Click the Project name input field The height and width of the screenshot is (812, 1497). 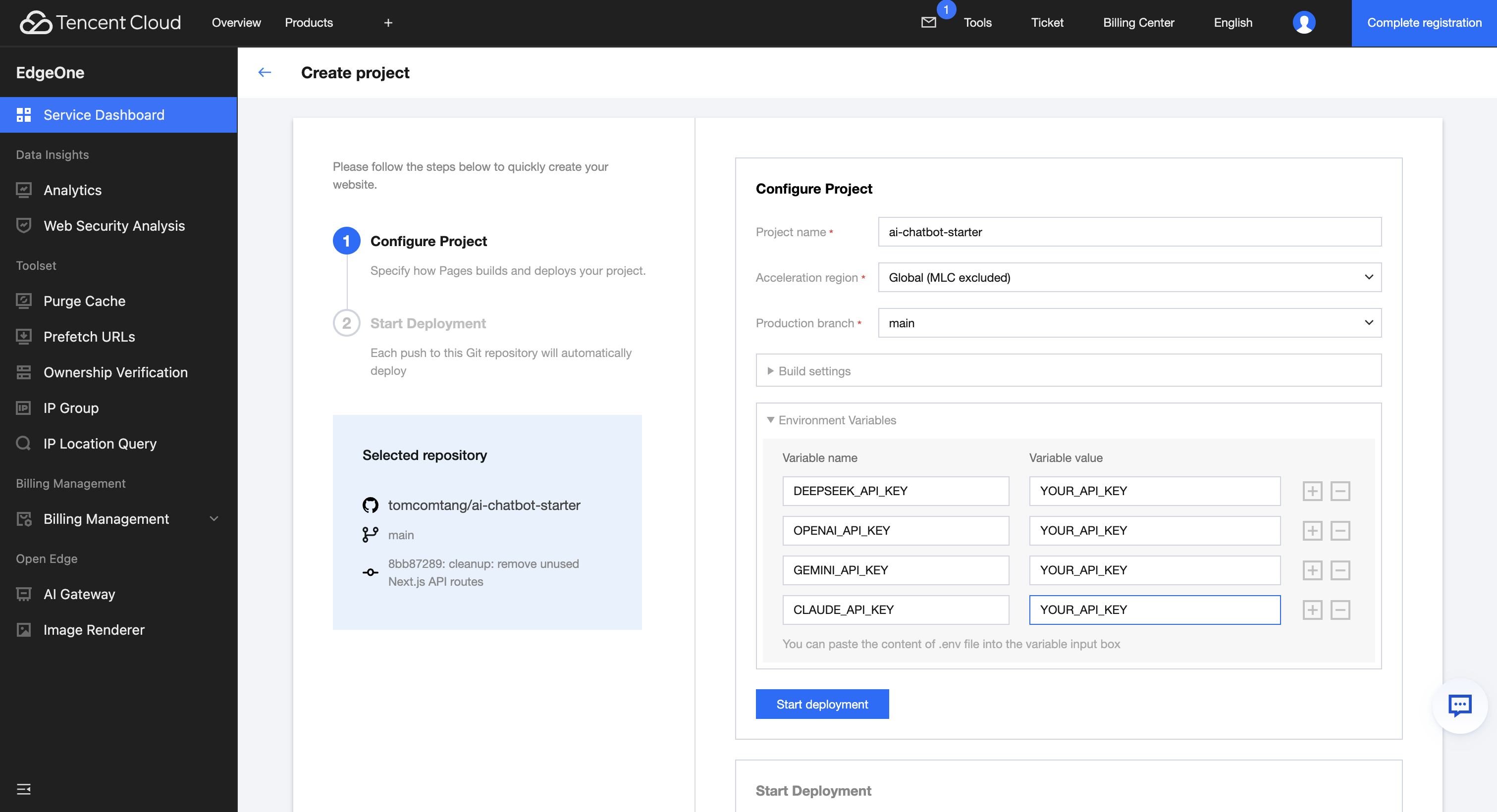point(1129,232)
